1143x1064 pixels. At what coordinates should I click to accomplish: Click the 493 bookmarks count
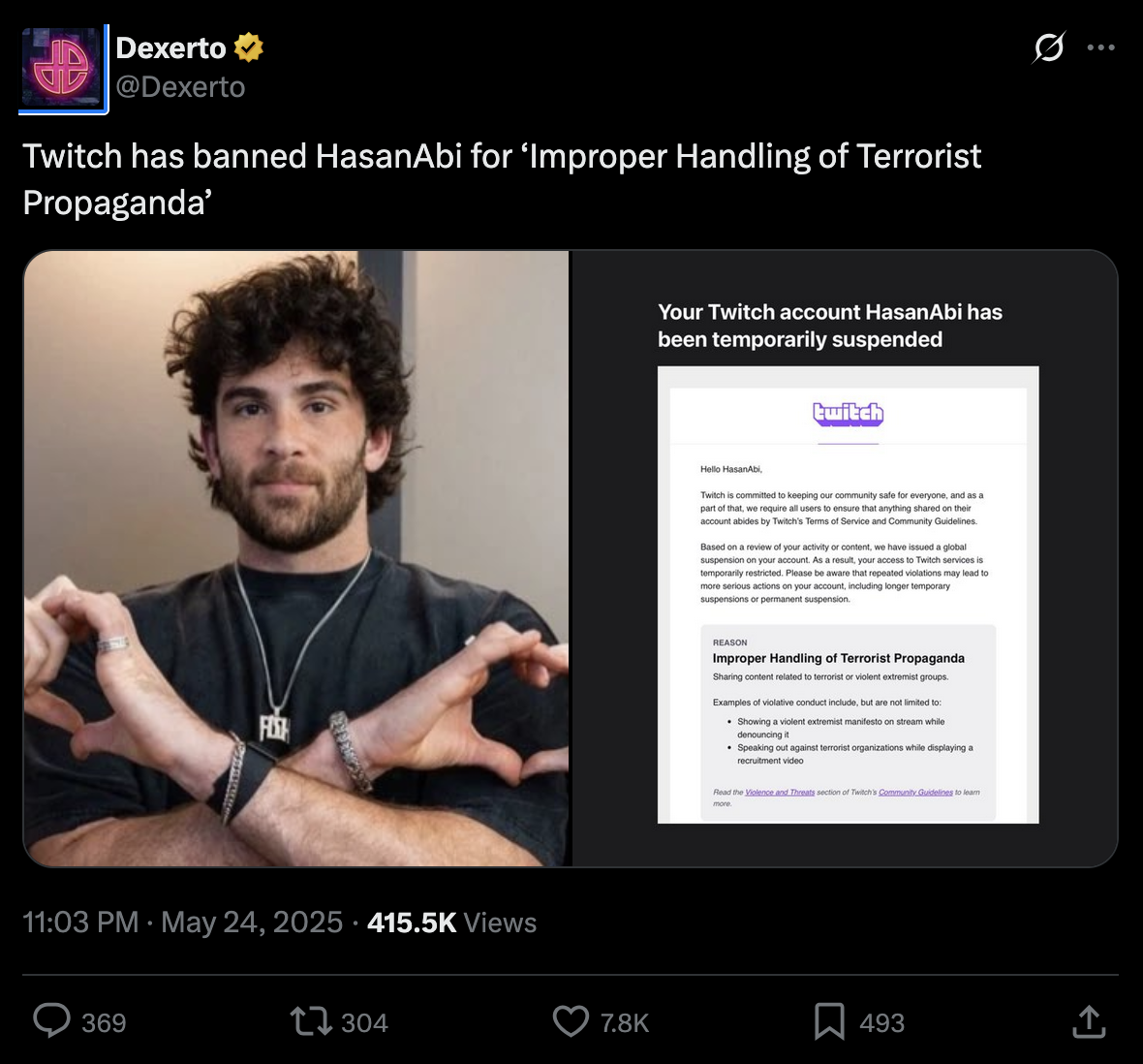point(882,1022)
